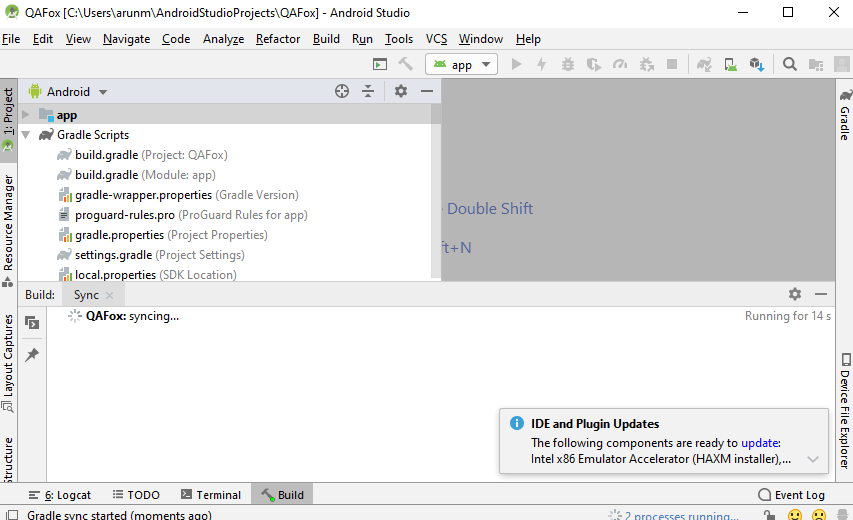Open Device File Explorer side panel

pyautogui.click(x=844, y=411)
